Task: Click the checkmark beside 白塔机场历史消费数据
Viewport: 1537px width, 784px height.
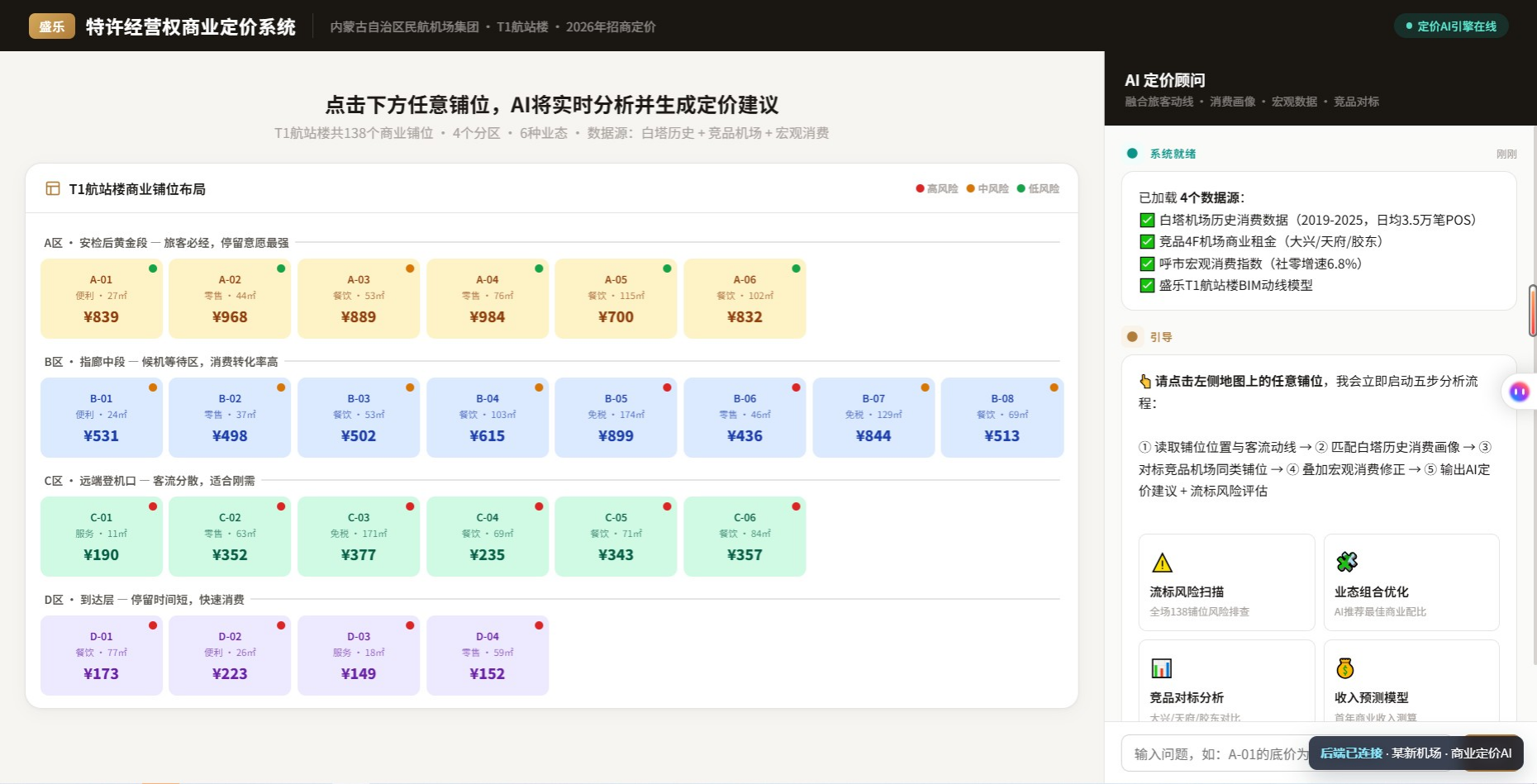Action: (x=1147, y=220)
